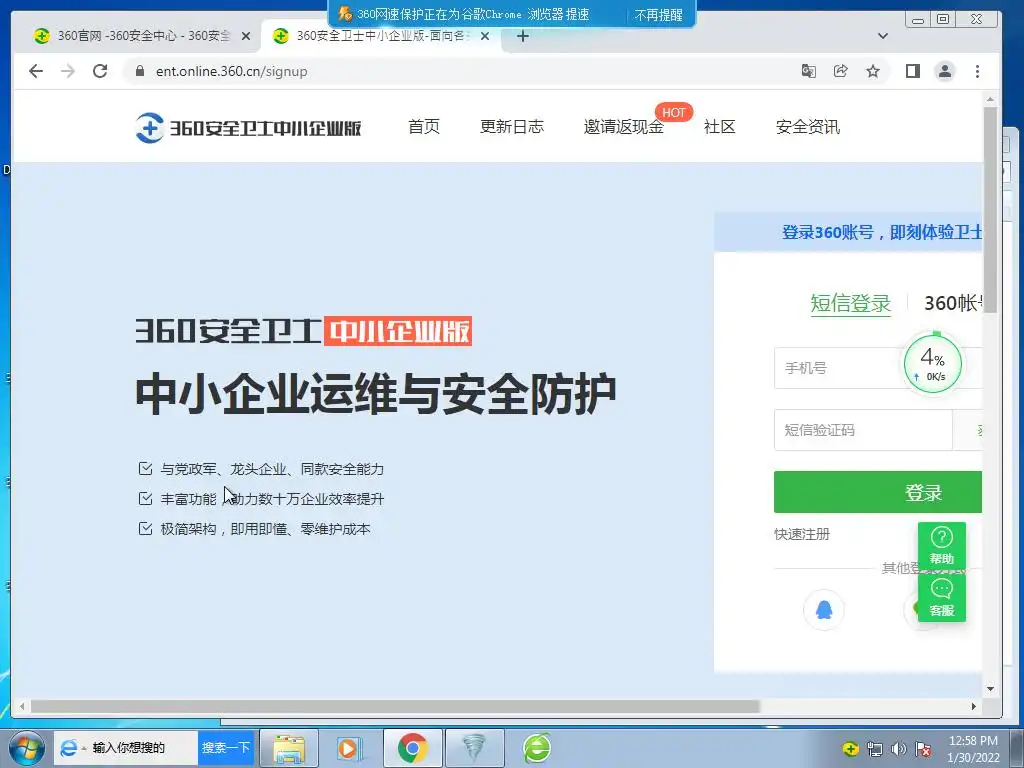
Task: Close the 360官网 tab
Action: click(246, 36)
